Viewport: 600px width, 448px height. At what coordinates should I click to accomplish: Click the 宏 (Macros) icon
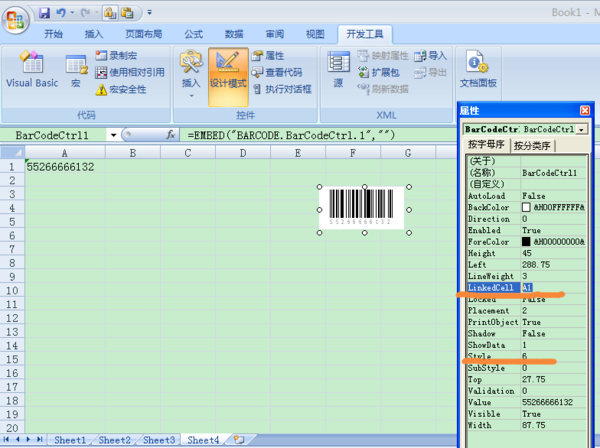tap(76, 70)
